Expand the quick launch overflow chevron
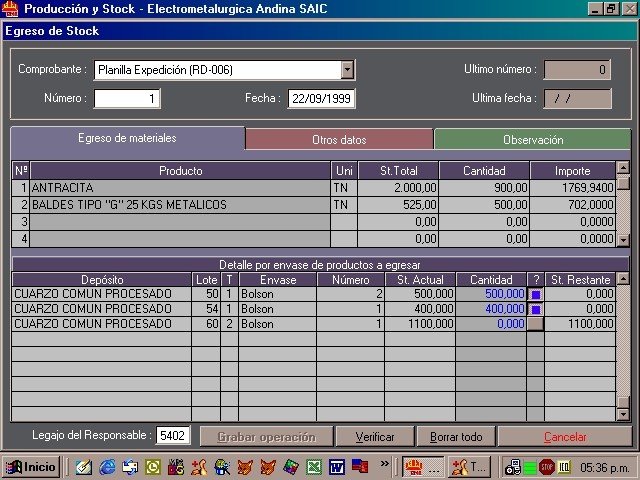 (384, 463)
